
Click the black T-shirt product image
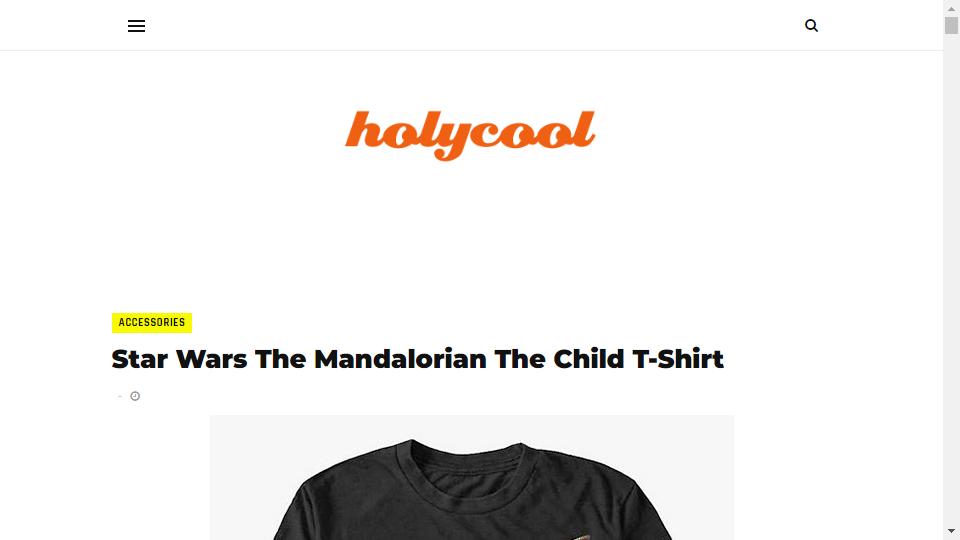pyautogui.click(x=471, y=478)
